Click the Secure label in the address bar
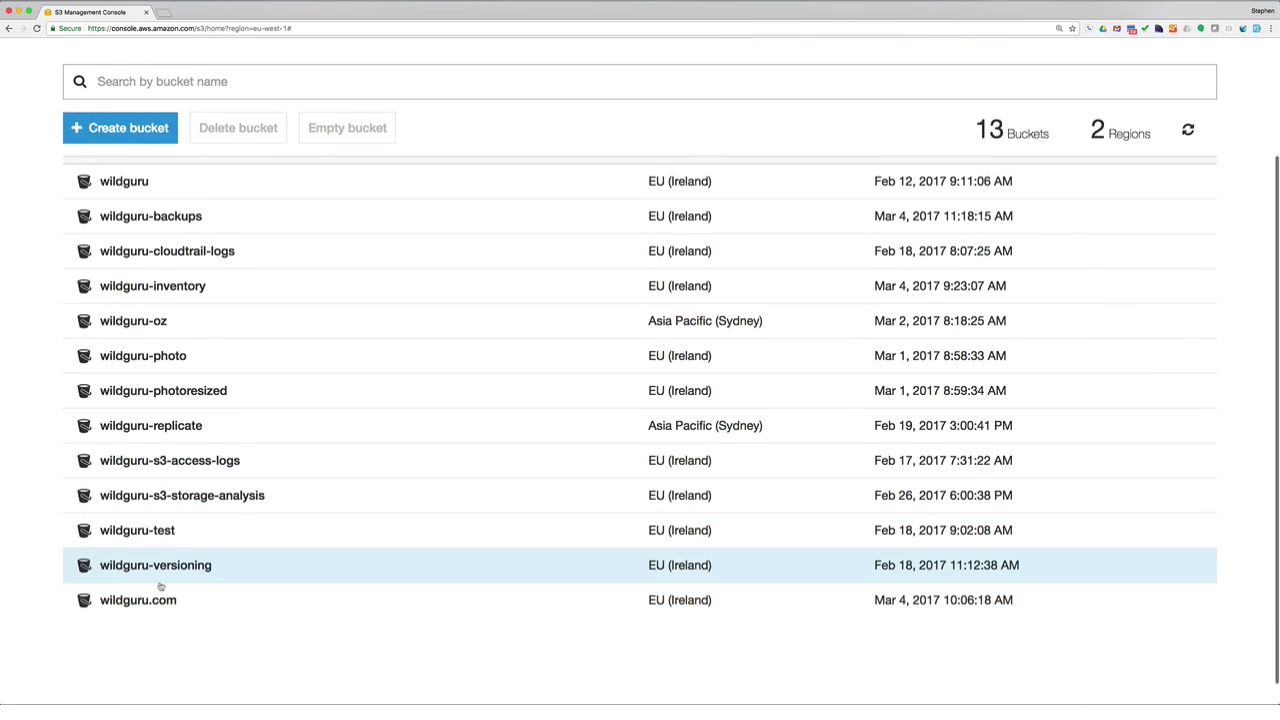Viewport: 1280px width, 720px height. [70, 28]
